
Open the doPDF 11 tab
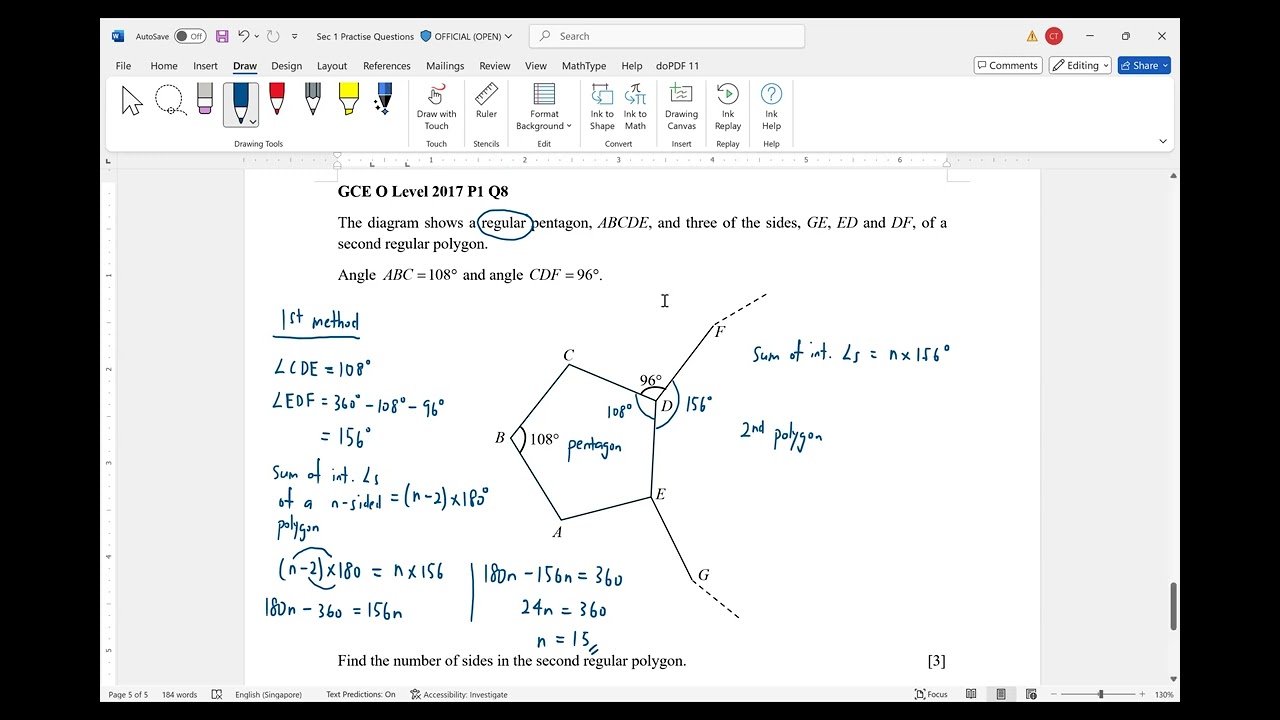click(678, 66)
